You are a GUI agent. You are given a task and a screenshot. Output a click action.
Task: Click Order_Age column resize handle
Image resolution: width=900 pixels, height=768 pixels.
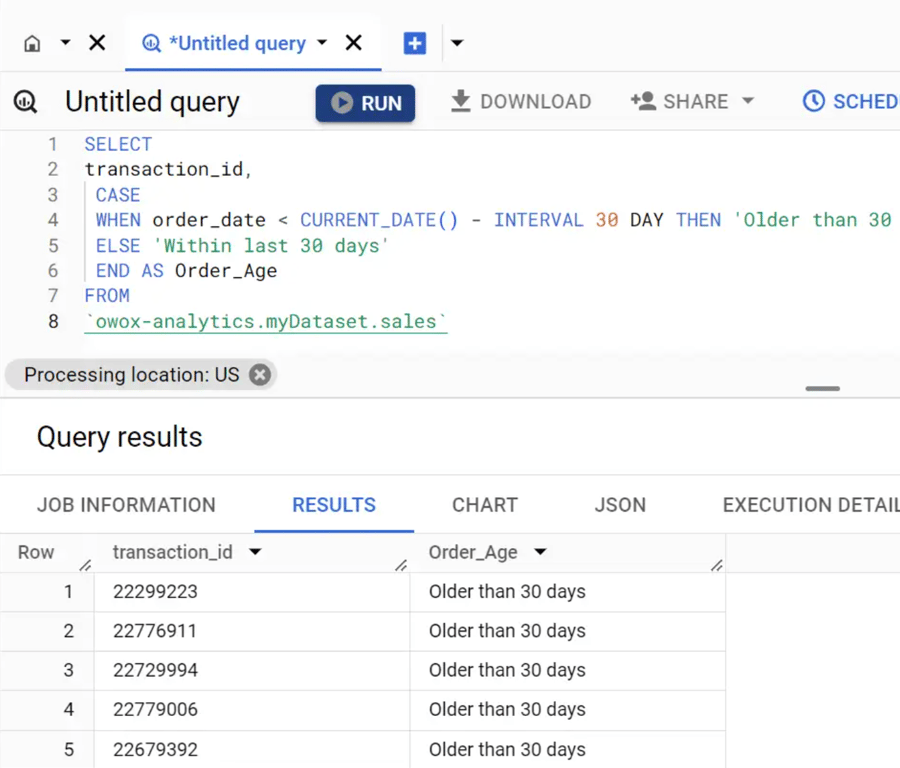coord(717,565)
